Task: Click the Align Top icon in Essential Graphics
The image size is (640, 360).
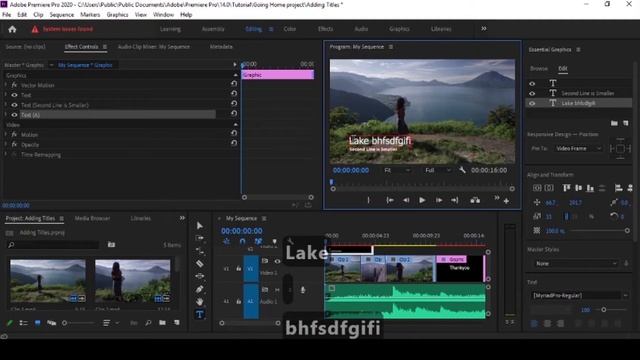Action: (566, 188)
